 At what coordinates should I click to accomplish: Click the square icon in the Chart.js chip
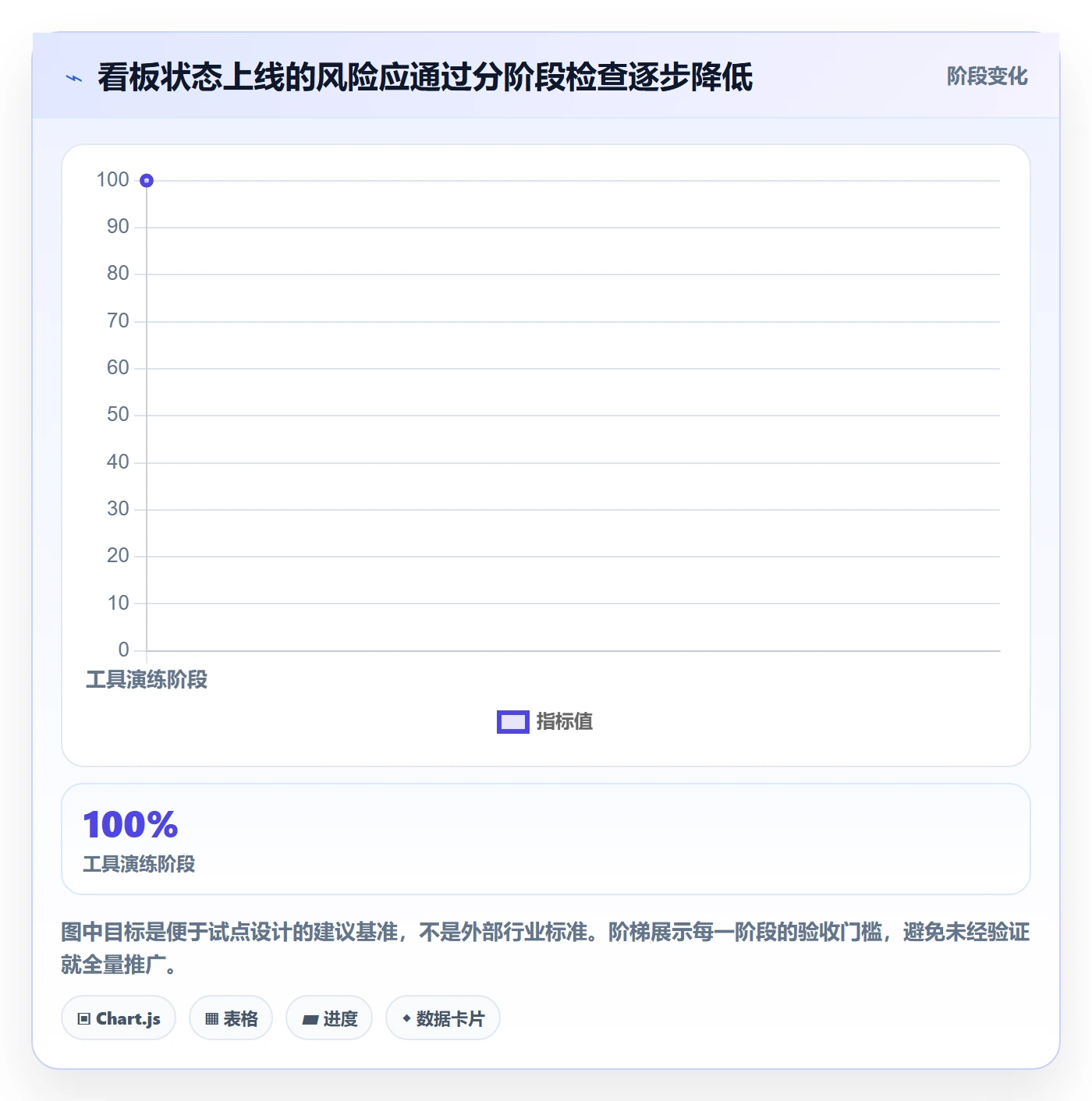(84, 1018)
